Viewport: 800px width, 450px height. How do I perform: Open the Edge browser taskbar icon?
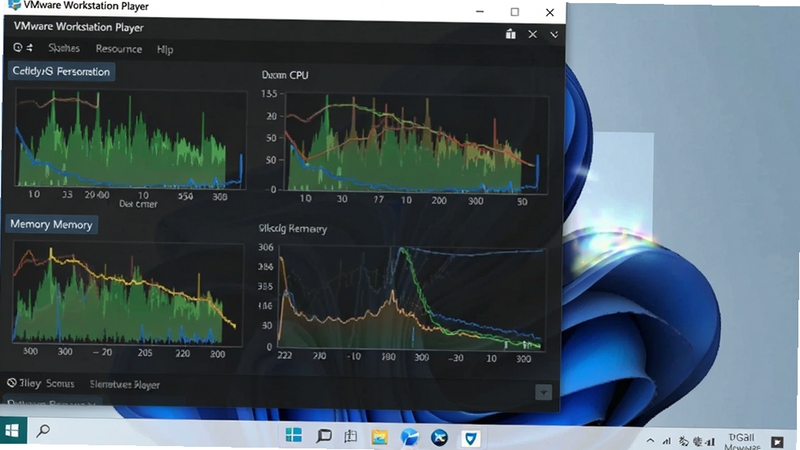(410, 437)
